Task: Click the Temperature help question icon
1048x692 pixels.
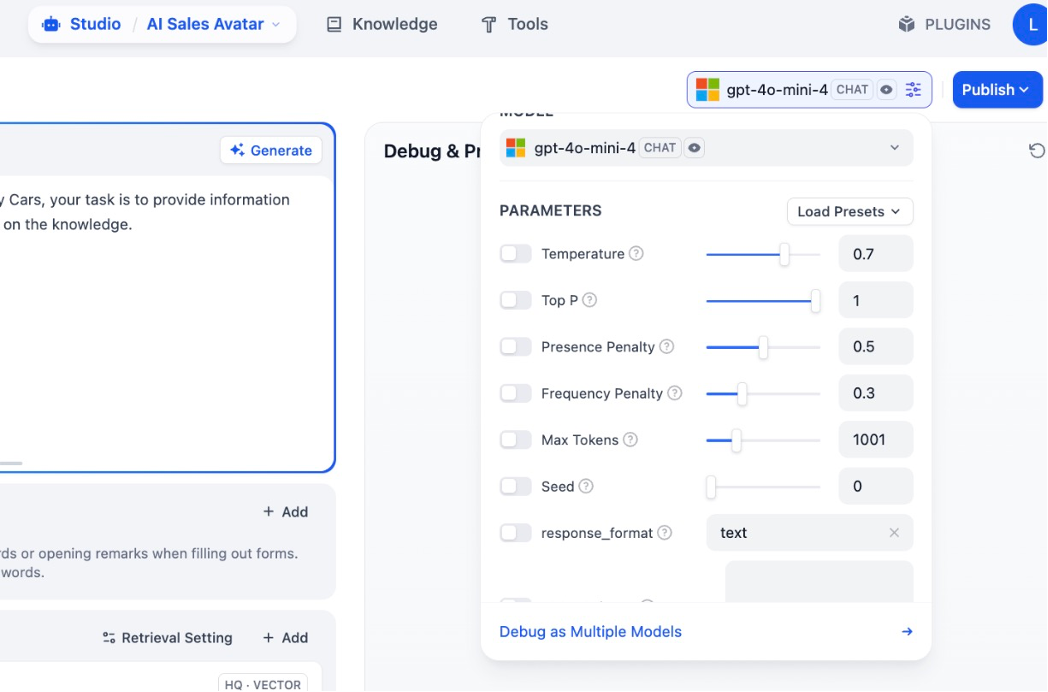Action: coord(636,253)
